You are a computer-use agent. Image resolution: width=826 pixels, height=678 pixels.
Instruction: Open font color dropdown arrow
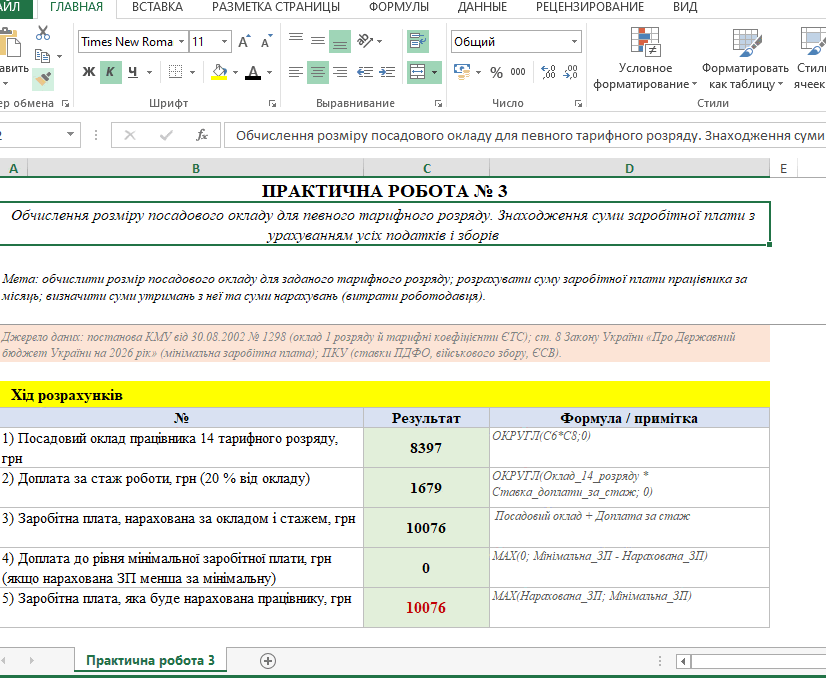point(270,72)
